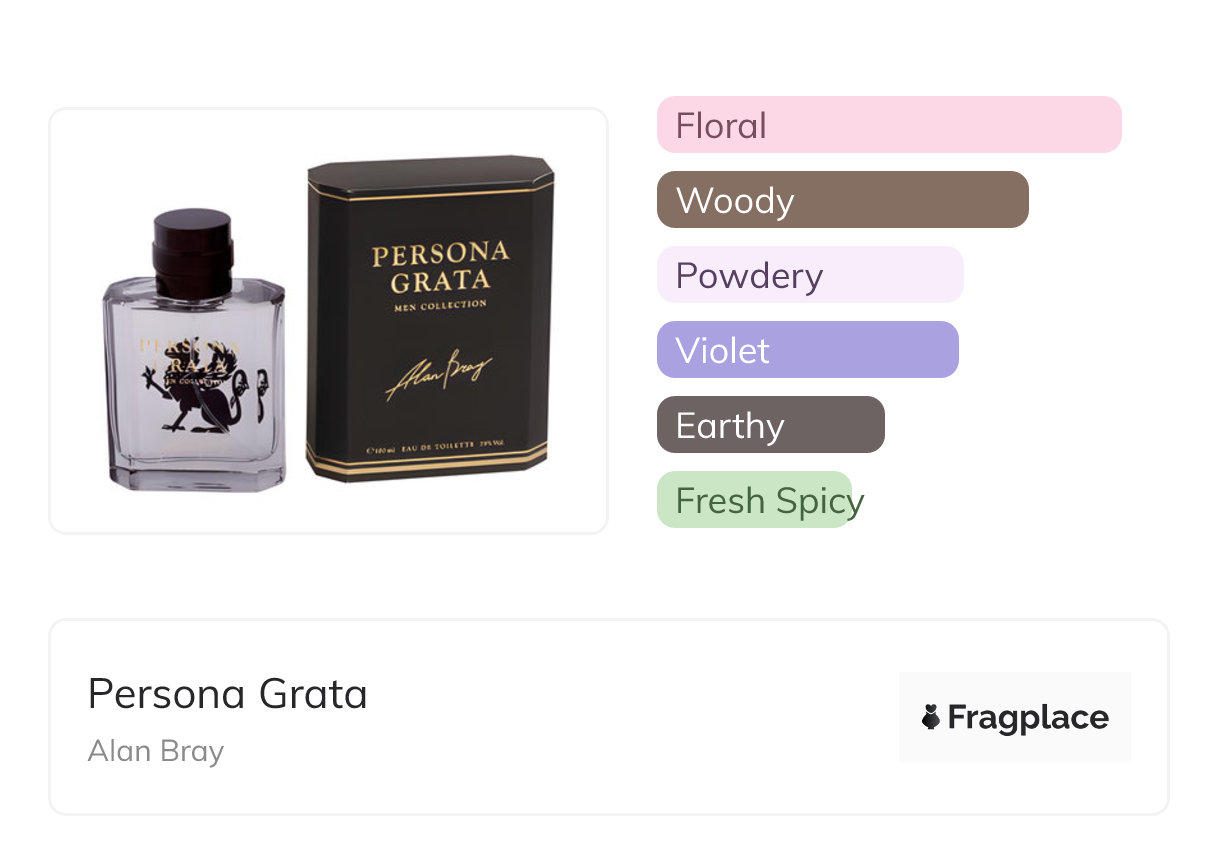
Task: Select the brown Woody accord bar
Action: point(842,200)
